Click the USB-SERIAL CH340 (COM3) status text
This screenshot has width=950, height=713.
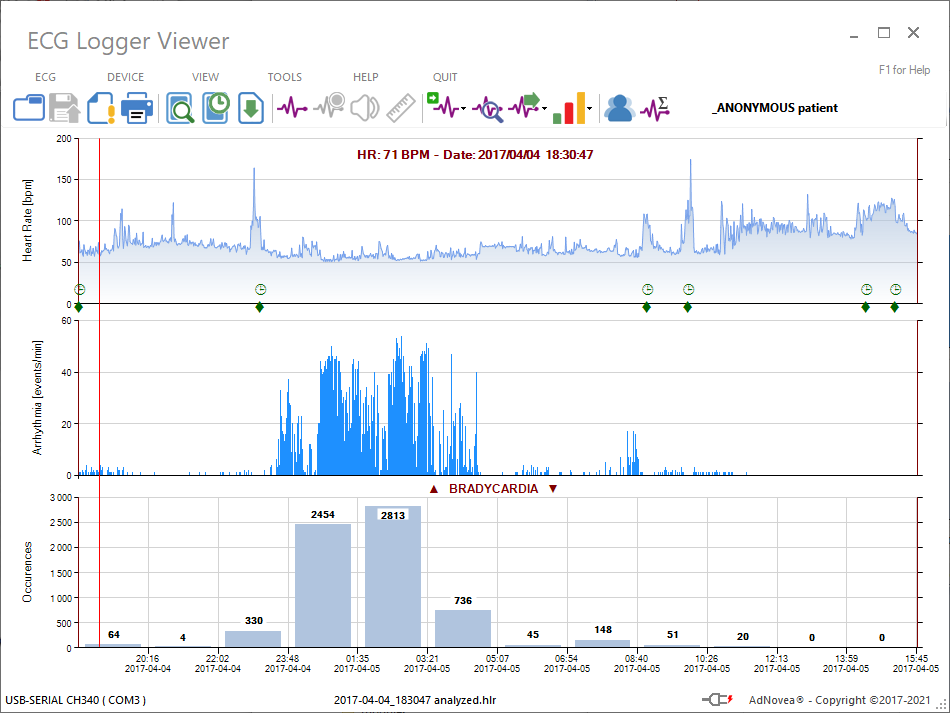tap(75, 700)
